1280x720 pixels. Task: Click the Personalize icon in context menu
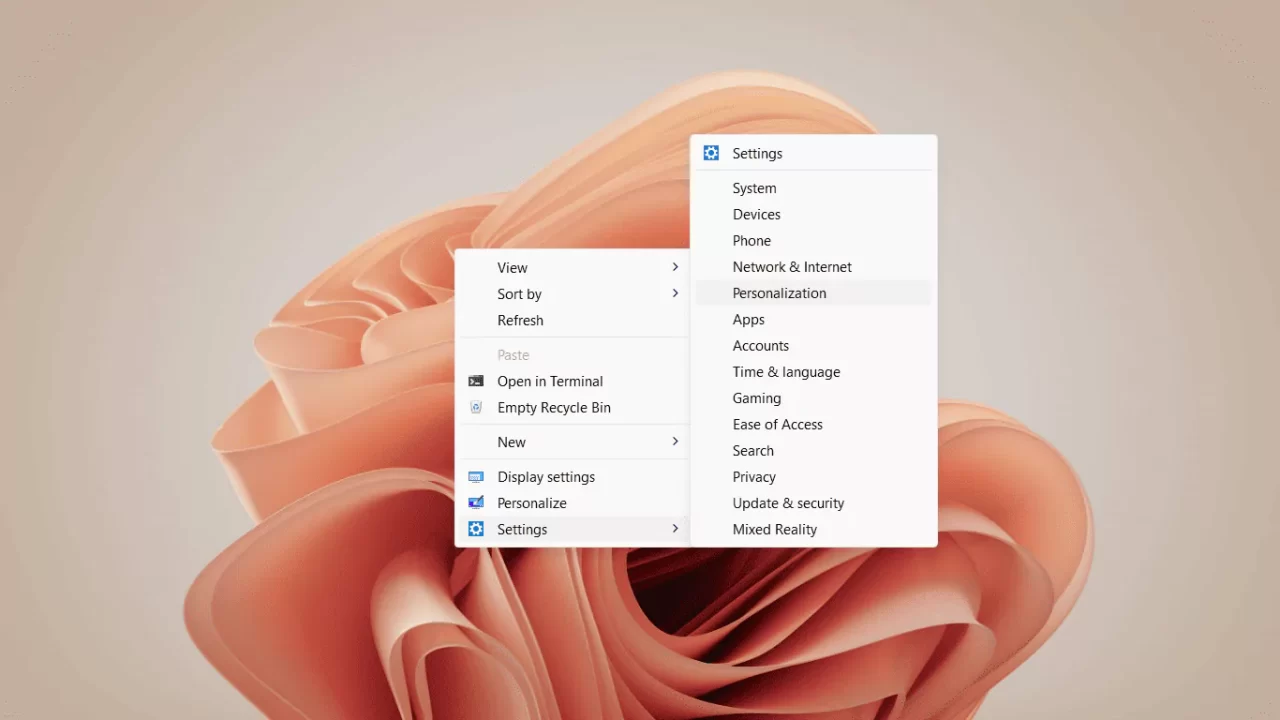[x=476, y=503]
